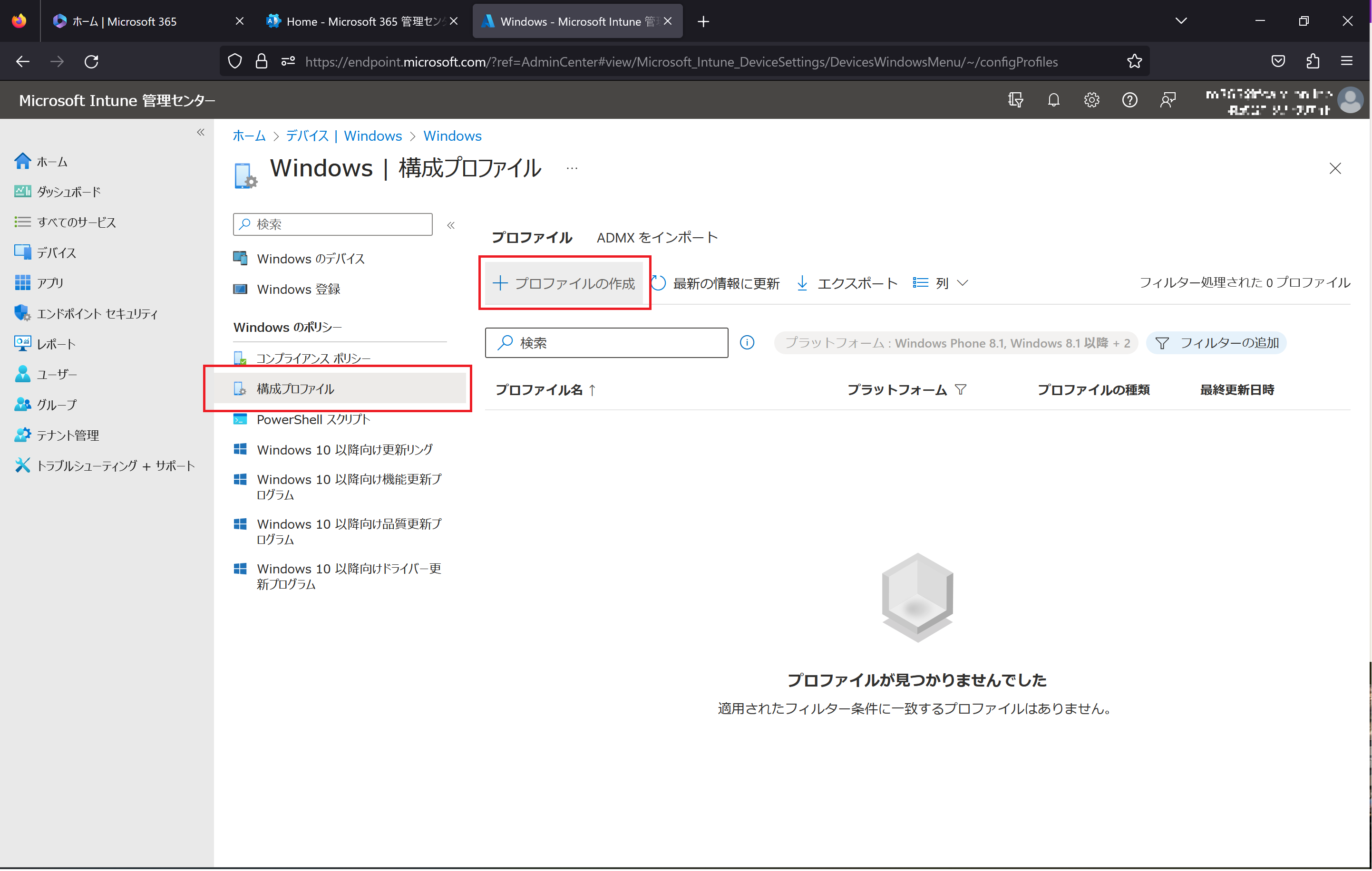Open the ホーム breadcrumb link

[249, 135]
